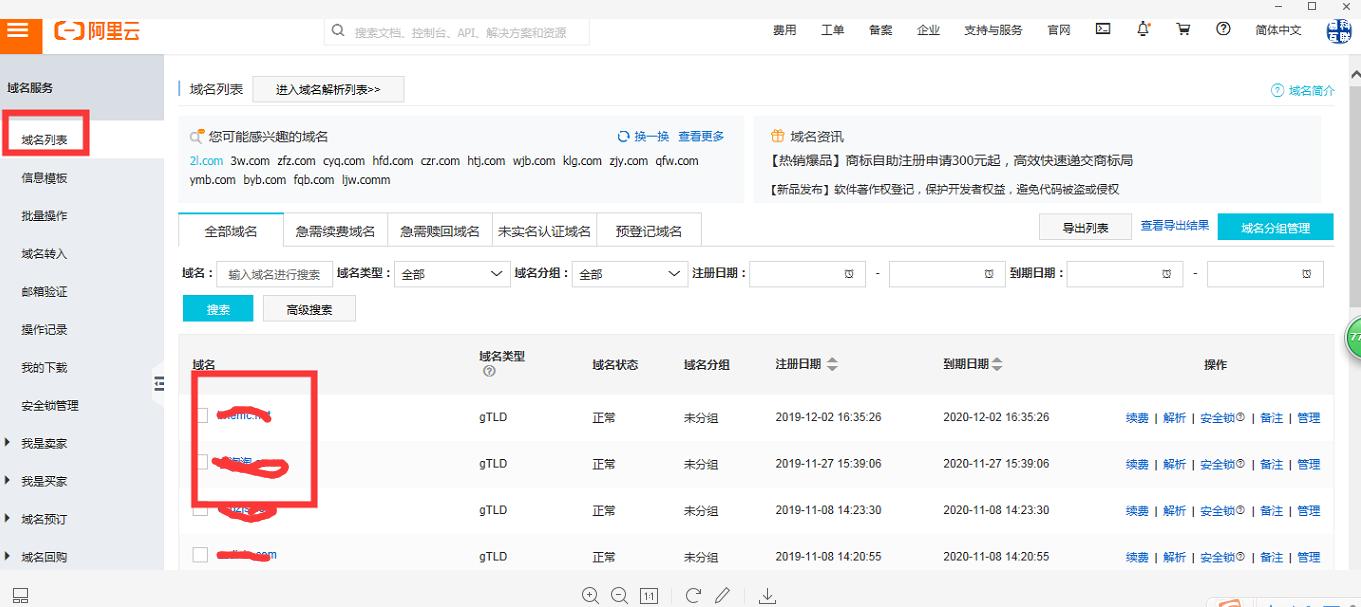This screenshot has width=1361, height=607.
Task: Switch to 急需赎回域名 tab
Action: 440,231
